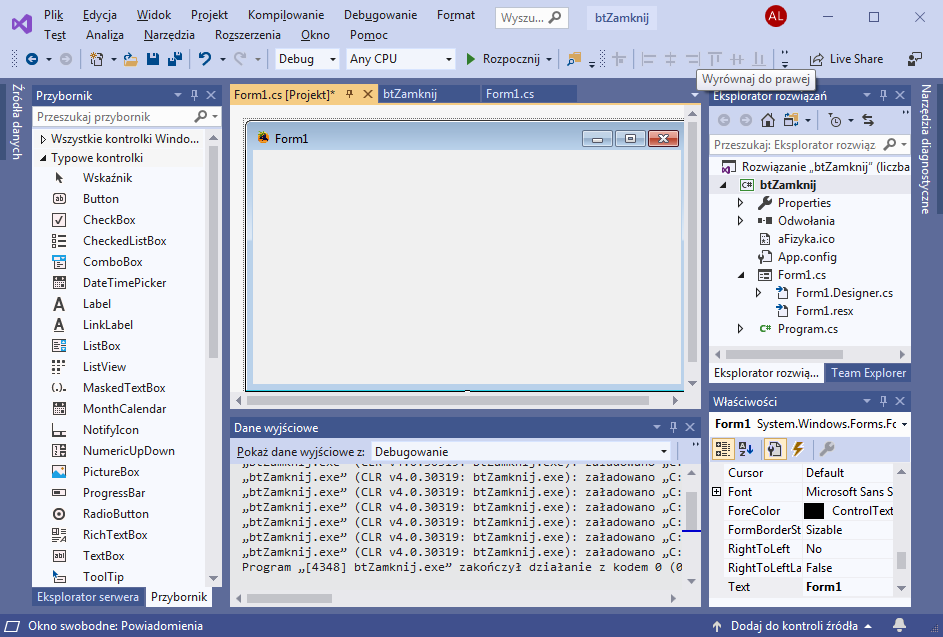Image resolution: width=943 pixels, height=637 pixels.
Task: Open the Edycja menu
Action: click(x=100, y=15)
